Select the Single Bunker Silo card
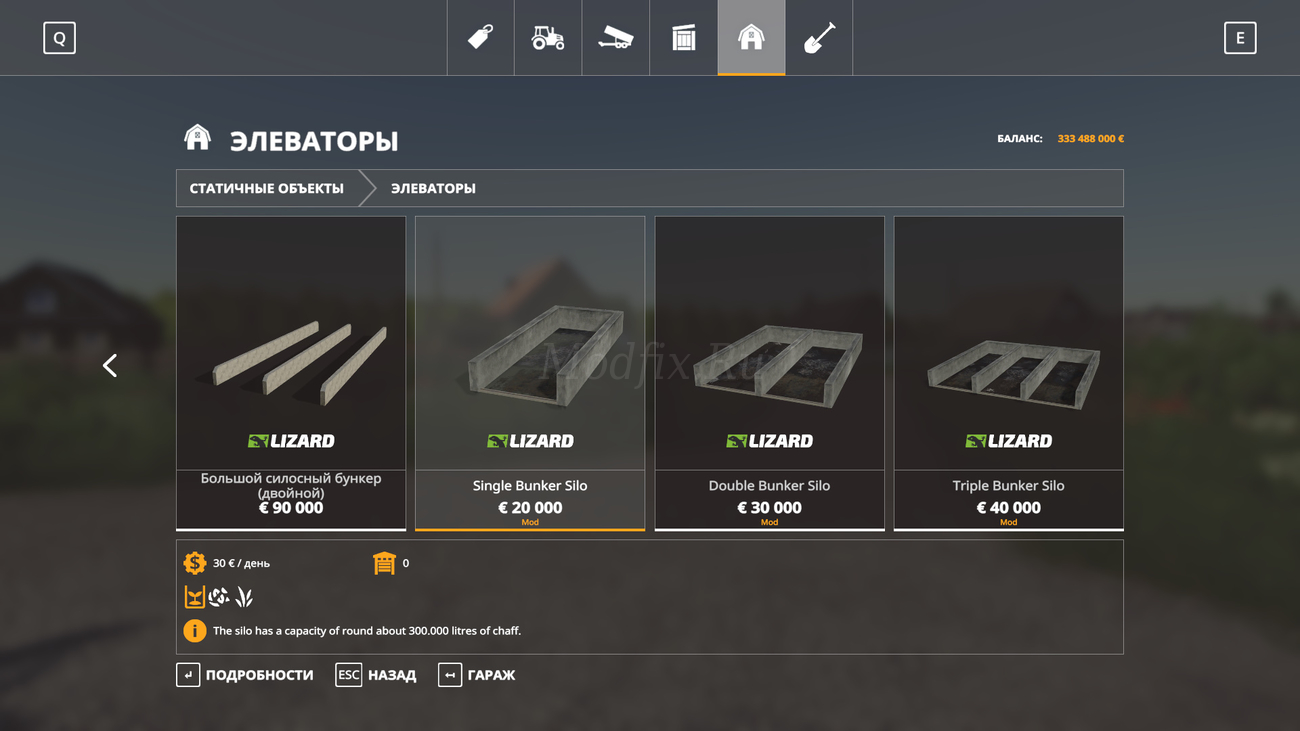The image size is (1300, 731). [x=530, y=373]
